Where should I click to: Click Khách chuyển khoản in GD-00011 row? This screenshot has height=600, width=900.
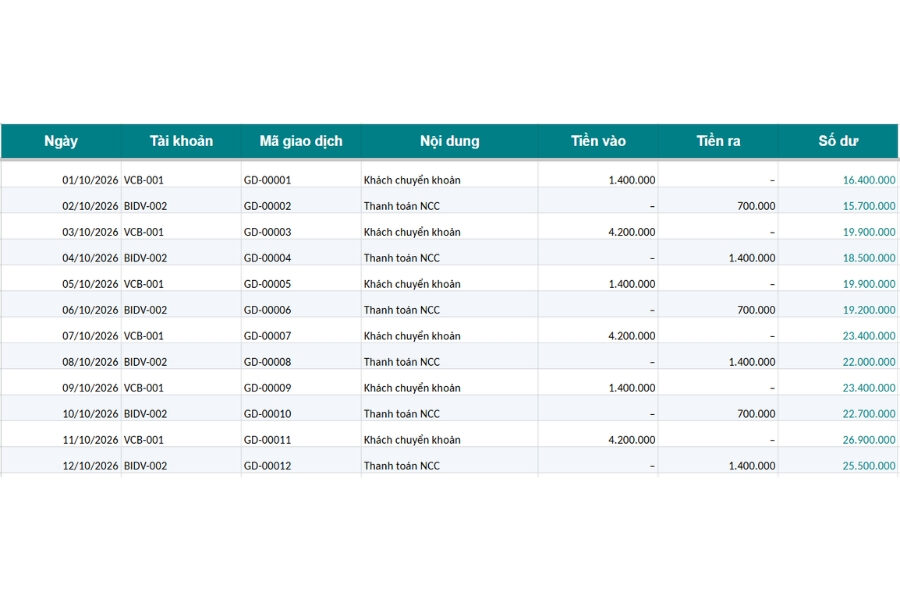pos(412,439)
